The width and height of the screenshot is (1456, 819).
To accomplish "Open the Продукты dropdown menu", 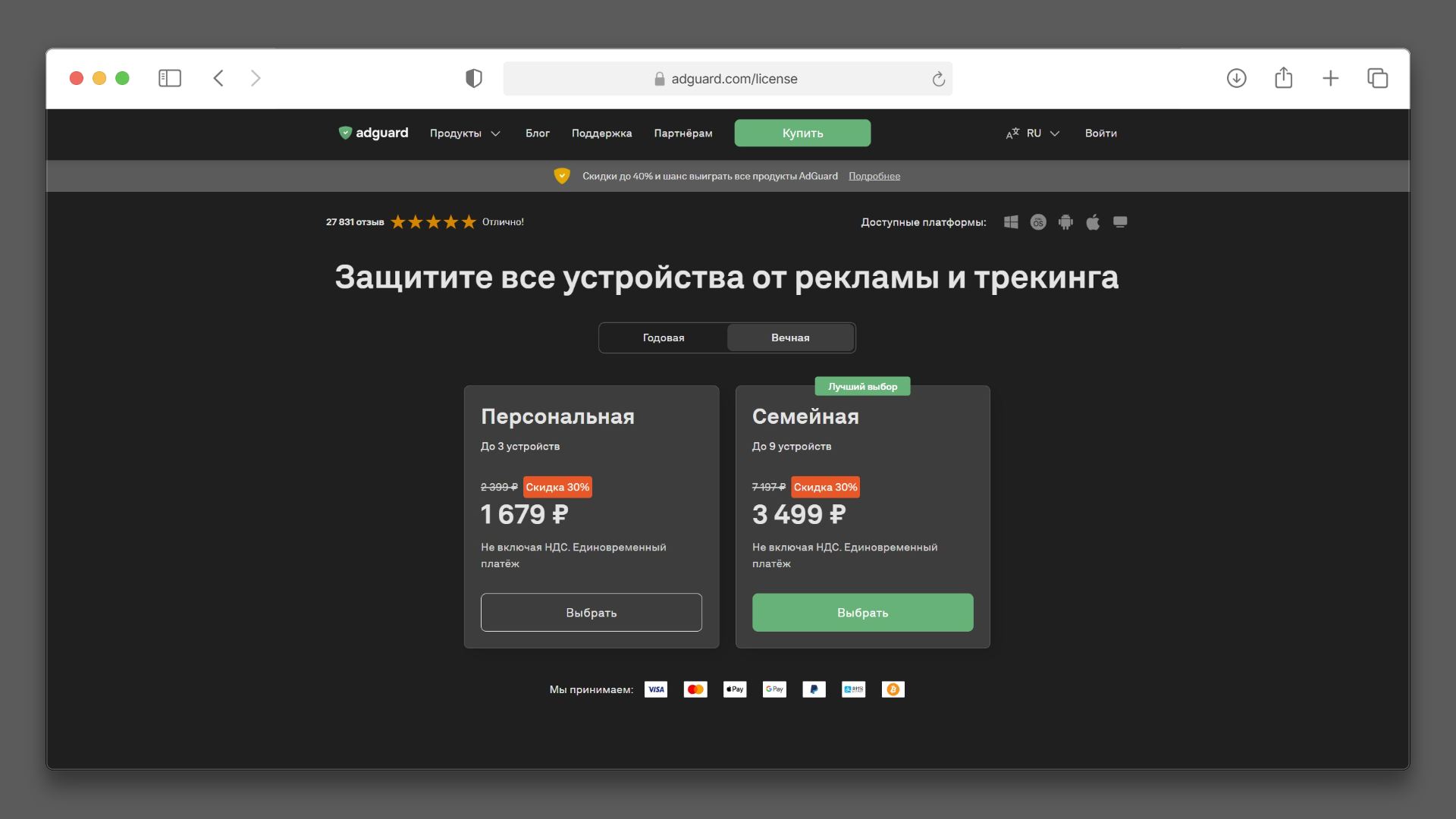I will pyautogui.click(x=465, y=133).
